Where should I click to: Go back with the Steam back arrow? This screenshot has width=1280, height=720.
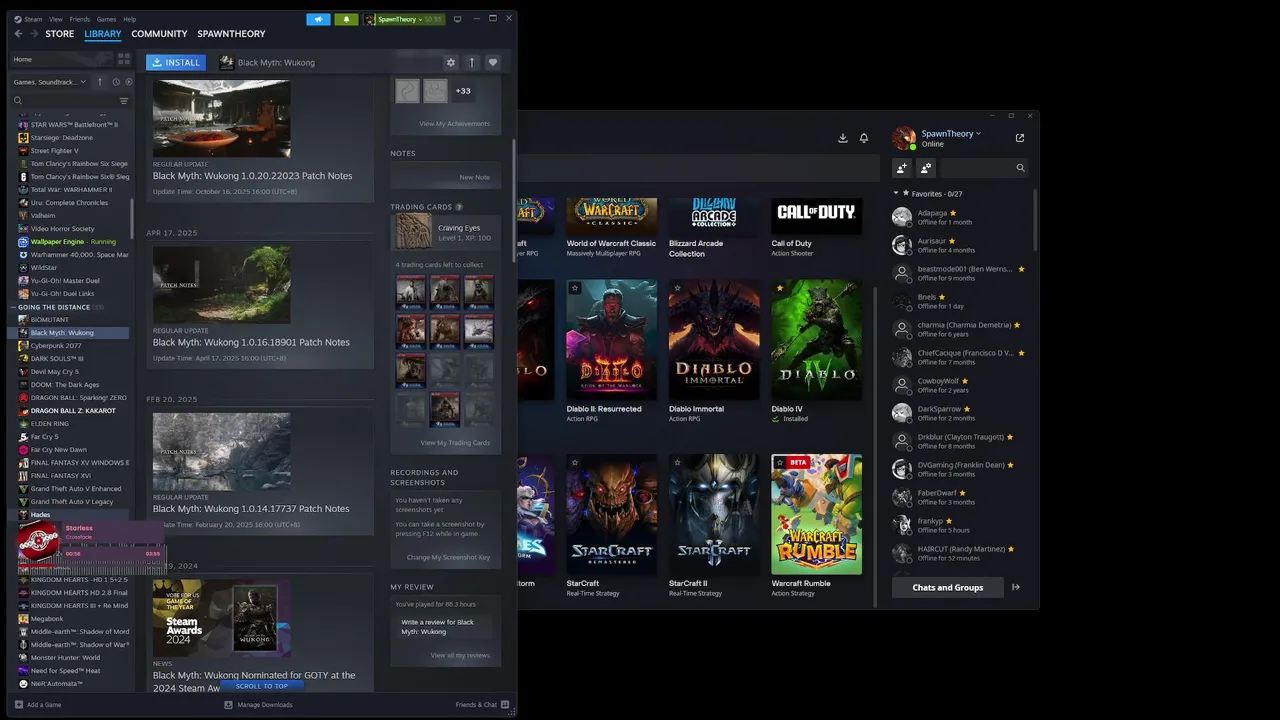18,34
